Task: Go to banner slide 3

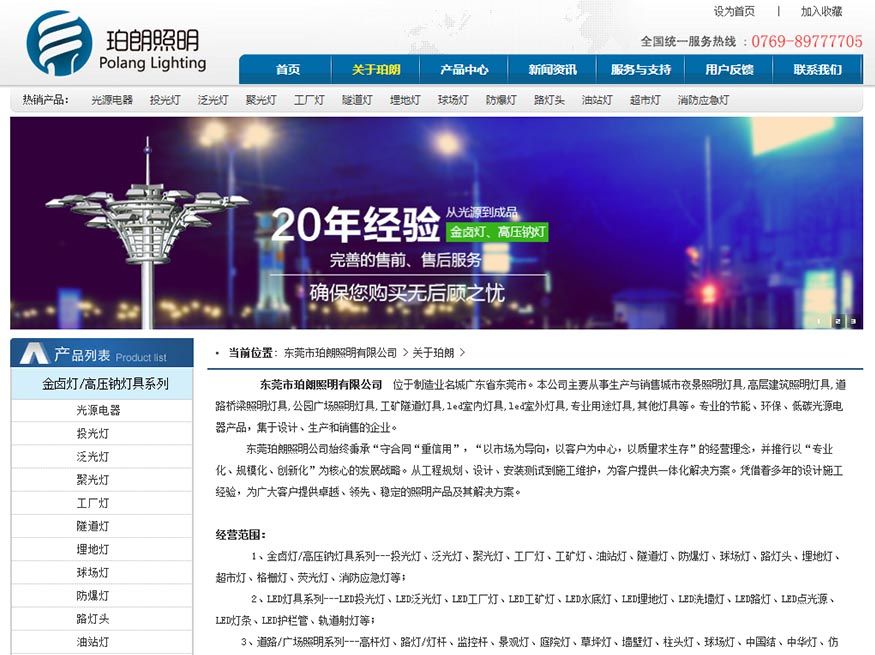Action: click(853, 321)
